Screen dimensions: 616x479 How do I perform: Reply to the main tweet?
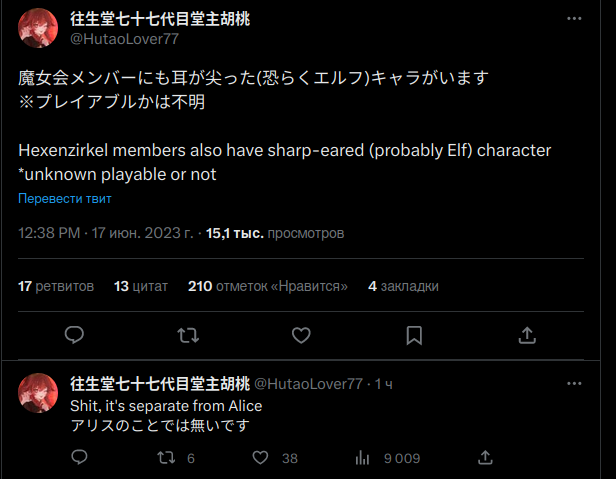74,334
